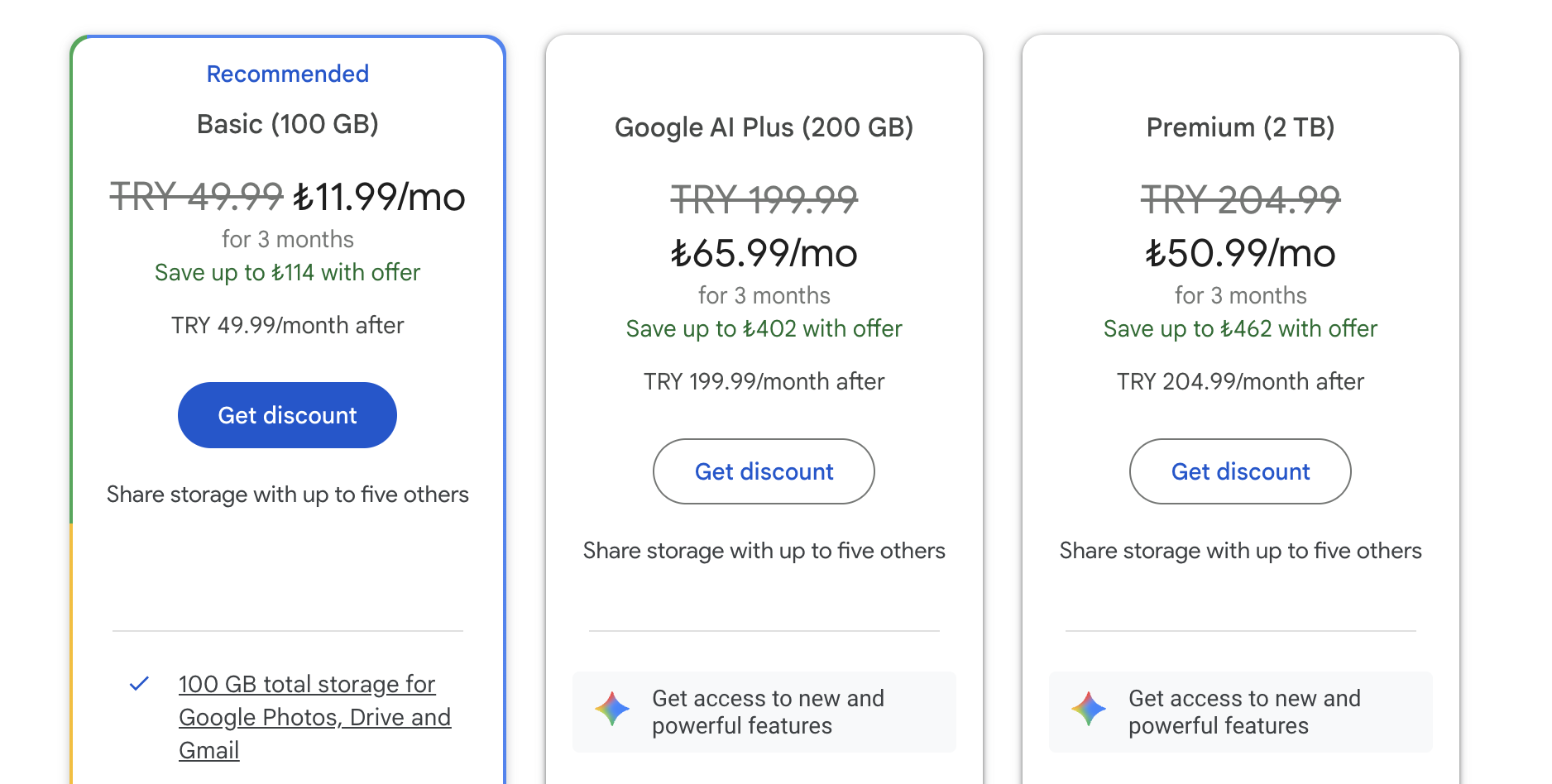The height and width of the screenshot is (784, 1552).
Task: Click the ₺50.99/mo discounted price
Action: click(1240, 253)
